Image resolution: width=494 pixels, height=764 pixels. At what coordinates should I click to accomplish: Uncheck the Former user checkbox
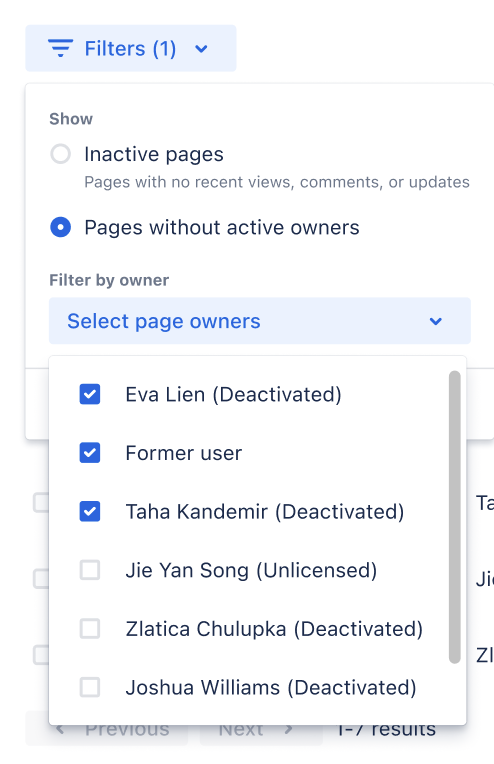tap(90, 453)
